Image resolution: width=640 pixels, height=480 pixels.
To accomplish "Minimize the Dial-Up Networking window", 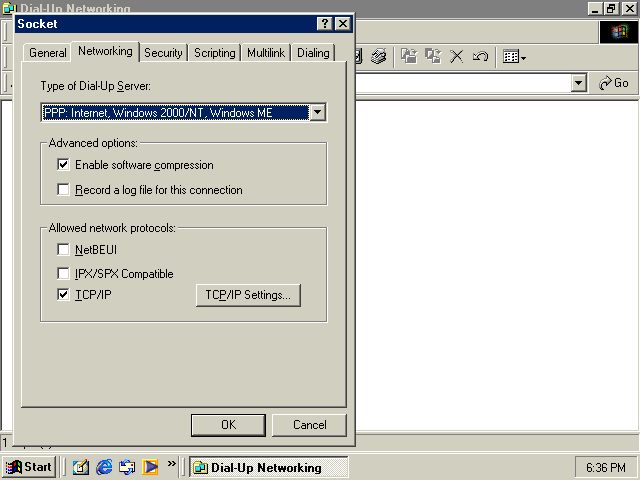I will 595,8.
